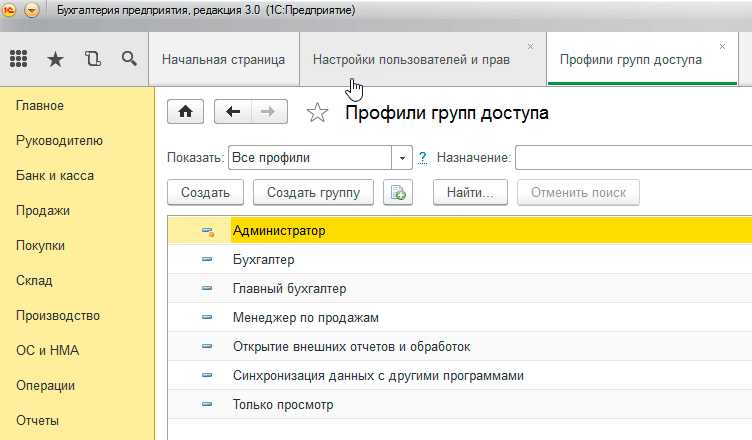Go back with left arrow button
752x440 pixels.
click(233, 113)
